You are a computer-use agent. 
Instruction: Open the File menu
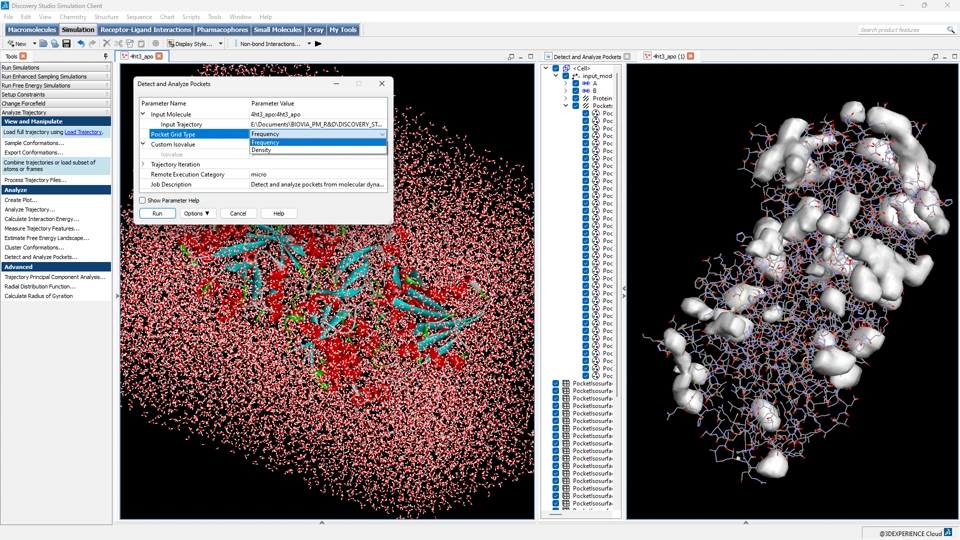9,17
